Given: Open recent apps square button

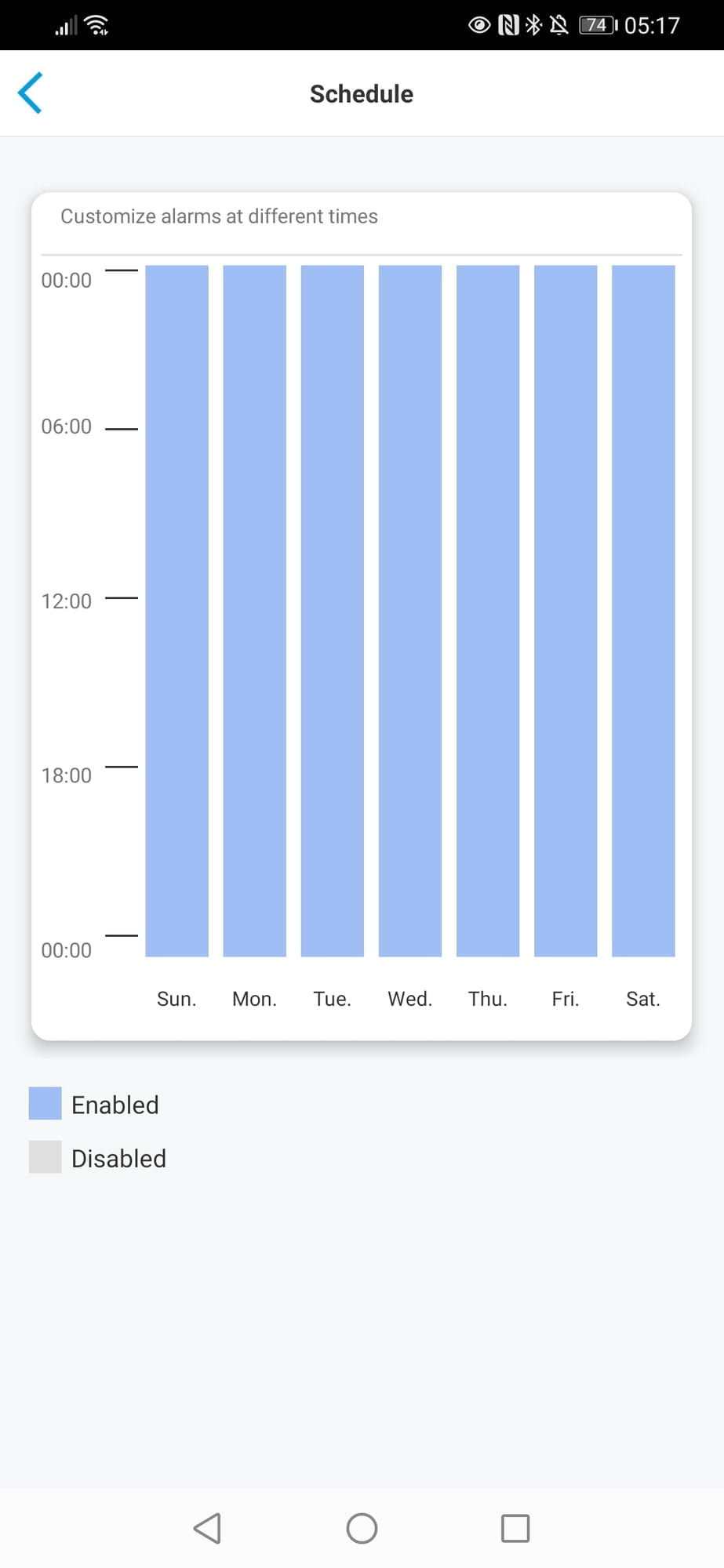Looking at the screenshot, I should [515, 1528].
